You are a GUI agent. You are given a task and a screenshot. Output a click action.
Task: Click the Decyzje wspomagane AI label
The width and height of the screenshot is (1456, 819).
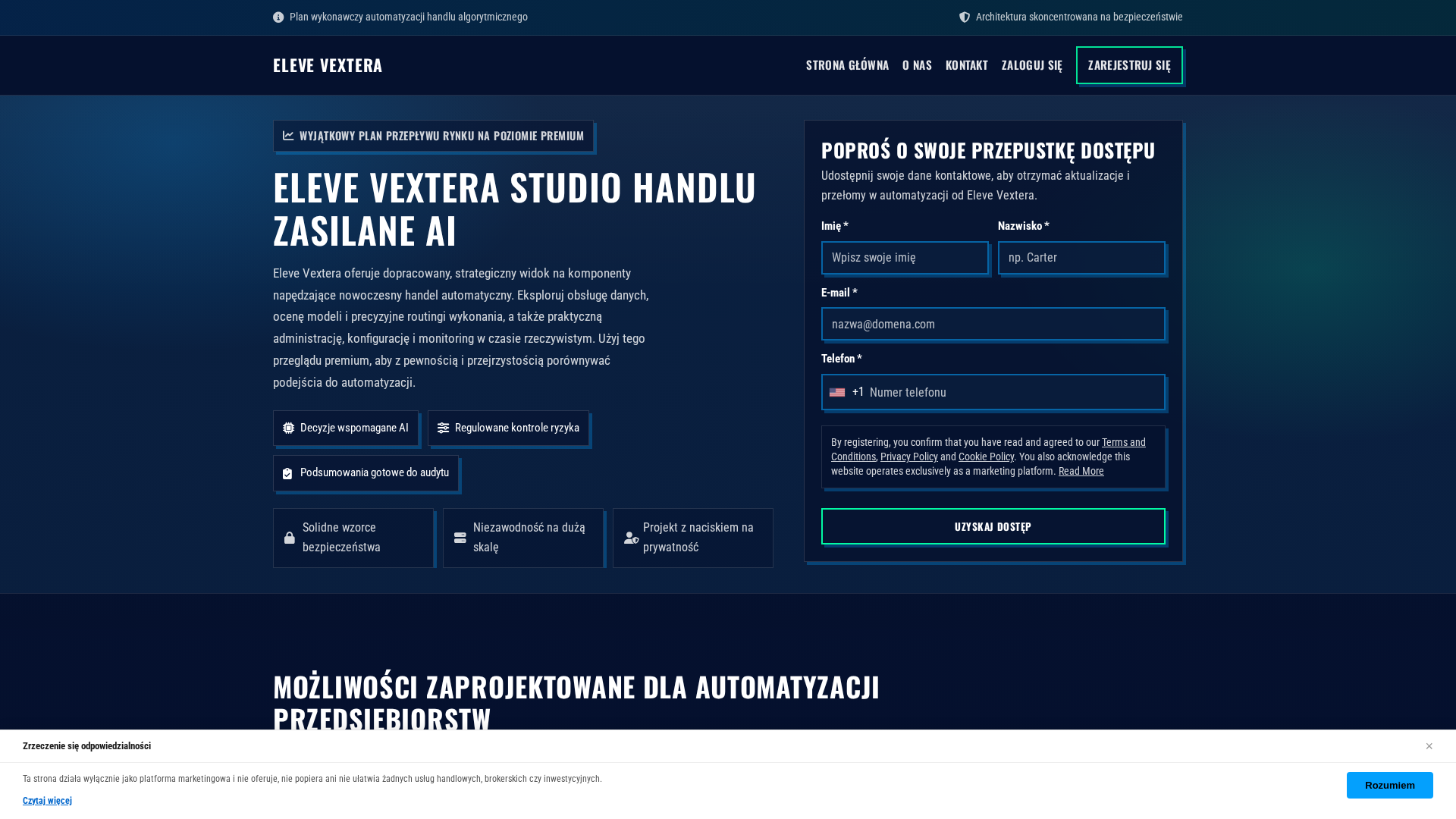[x=354, y=428]
